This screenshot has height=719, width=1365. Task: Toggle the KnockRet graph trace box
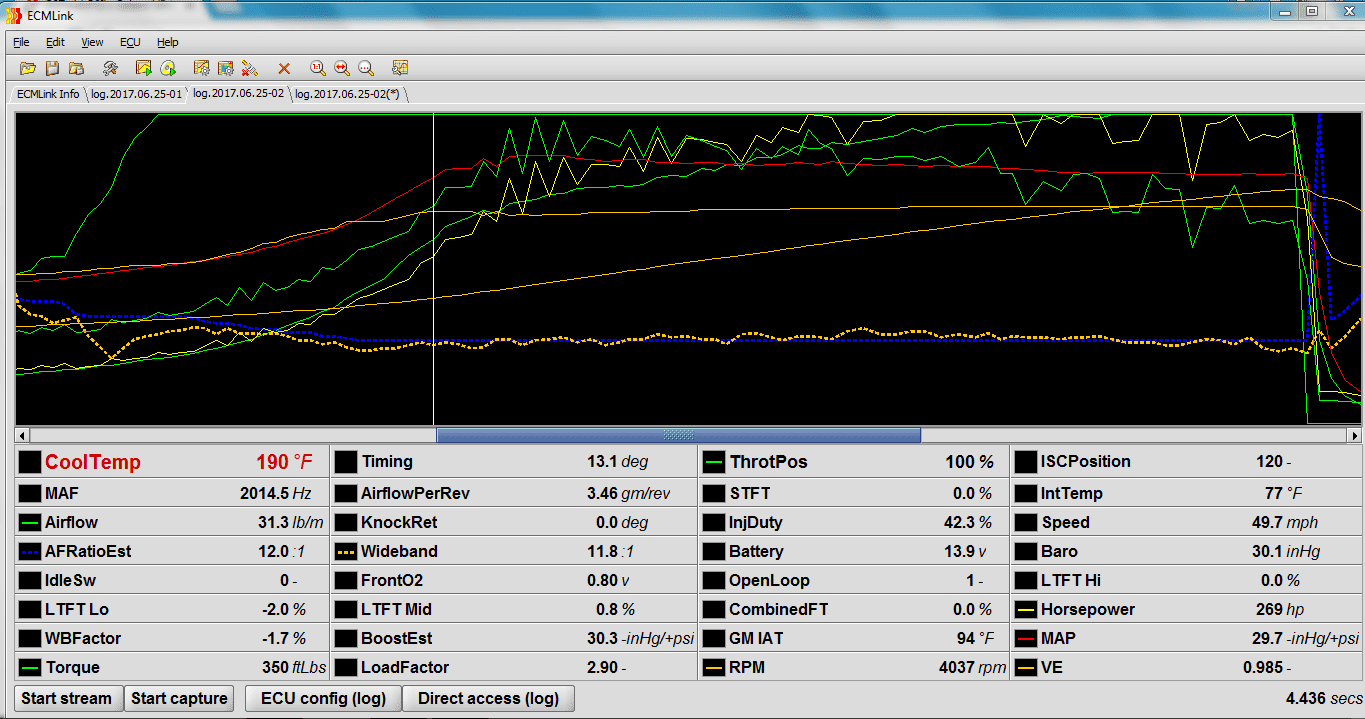(346, 522)
